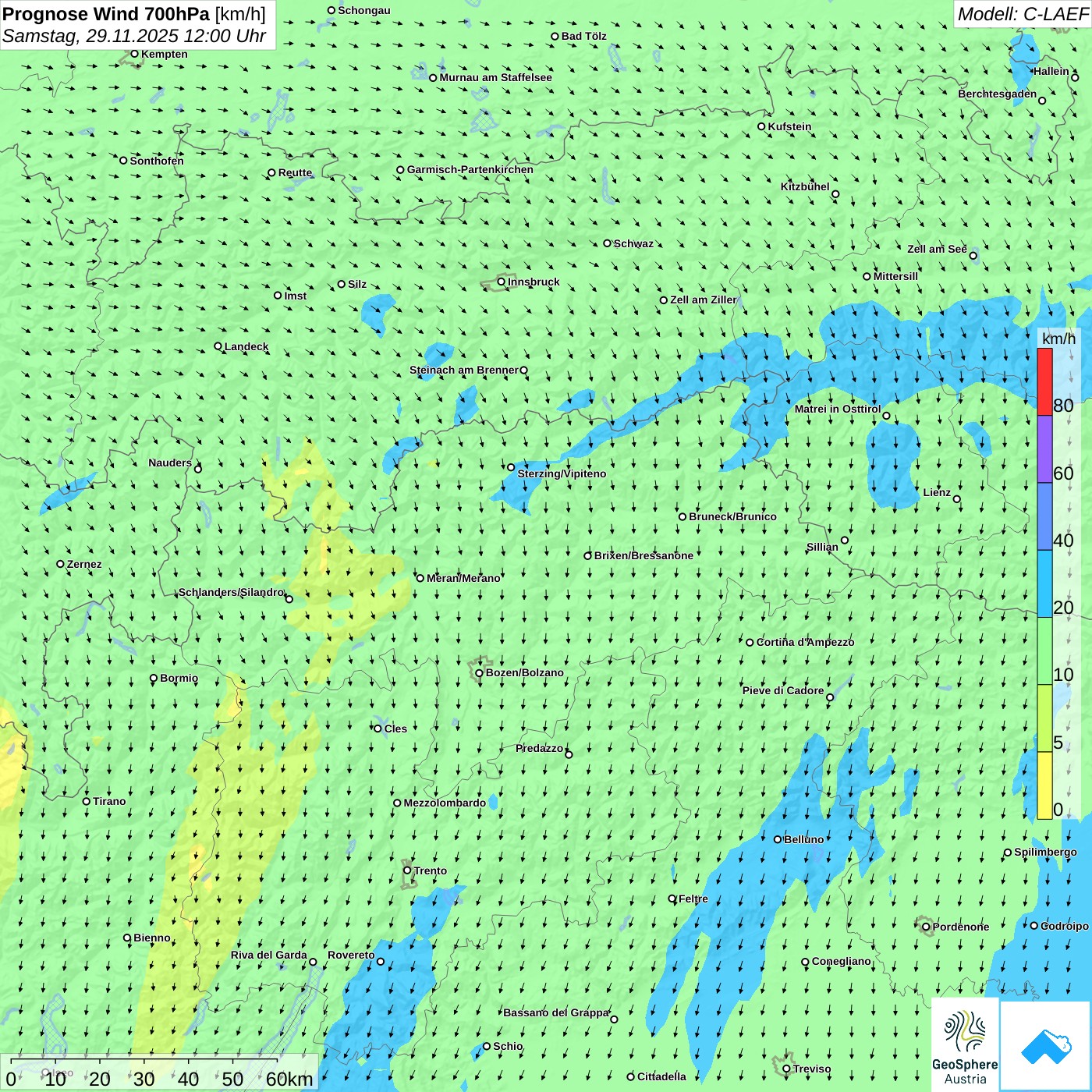Click the date 'Samstag, 29.11.2025 12:00 Uhr'
The width and height of the screenshot is (1092, 1092).
tap(134, 36)
